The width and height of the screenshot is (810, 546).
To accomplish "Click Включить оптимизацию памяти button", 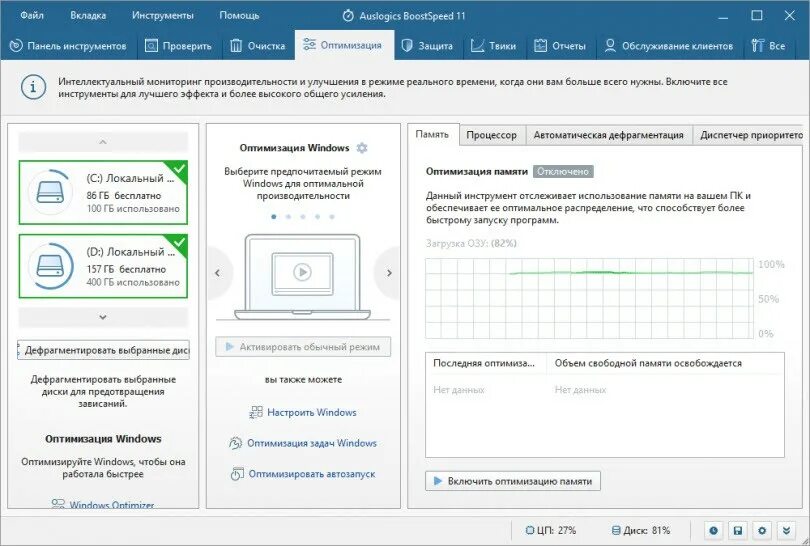I will point(513,481).
